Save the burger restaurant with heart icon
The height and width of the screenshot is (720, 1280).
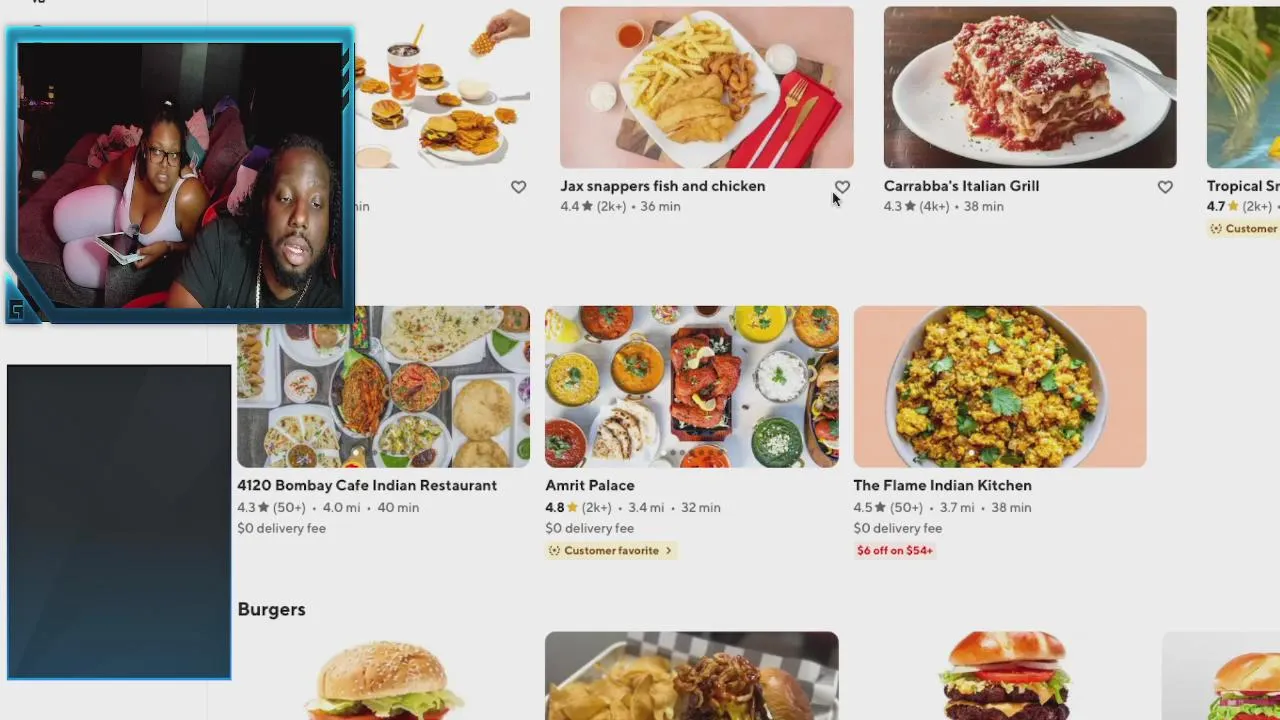point(518,187)
